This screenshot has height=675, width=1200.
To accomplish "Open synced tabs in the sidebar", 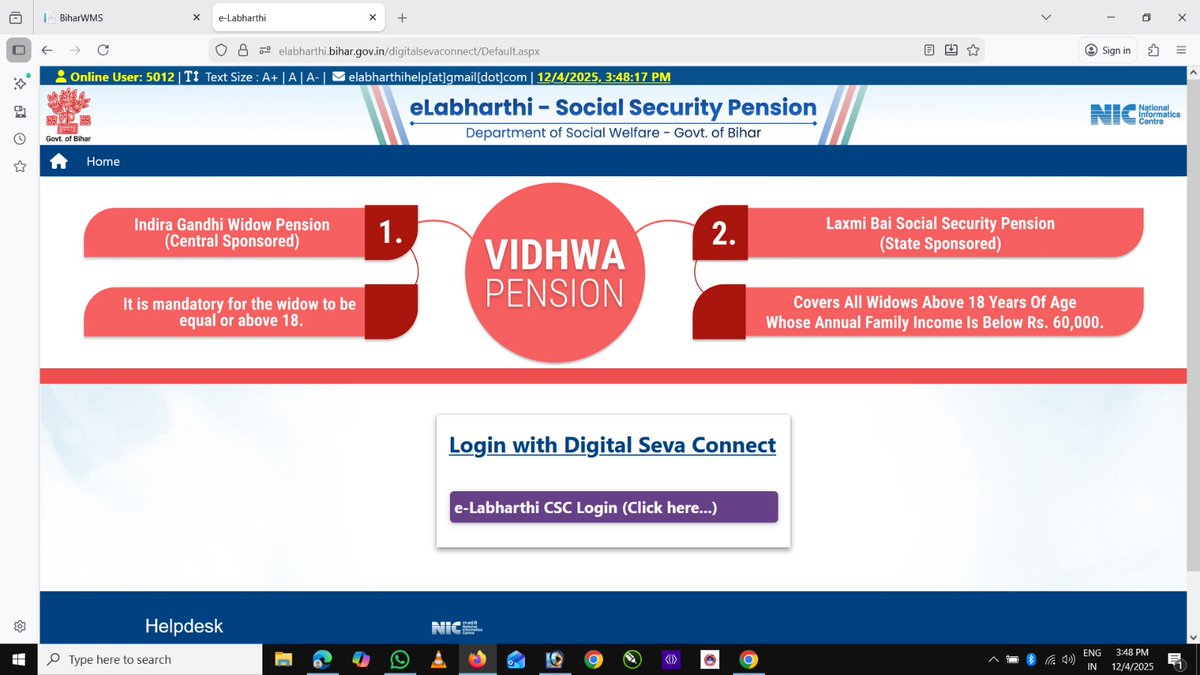I will [19, 111].
